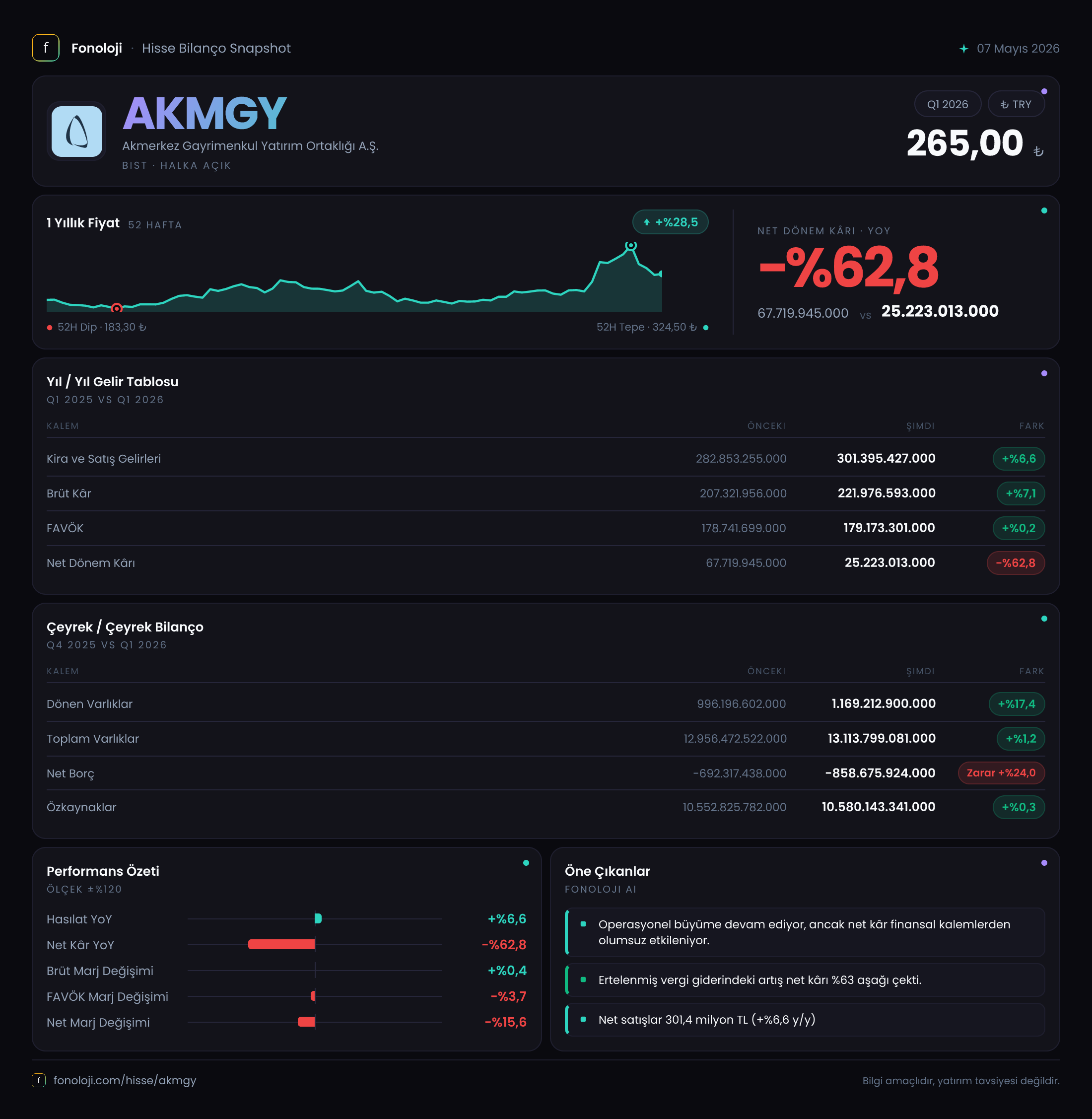The image size is (1092, 1119).
Task: Click the 282.853.255.000 previous revenue value
Action: point(741,459)
